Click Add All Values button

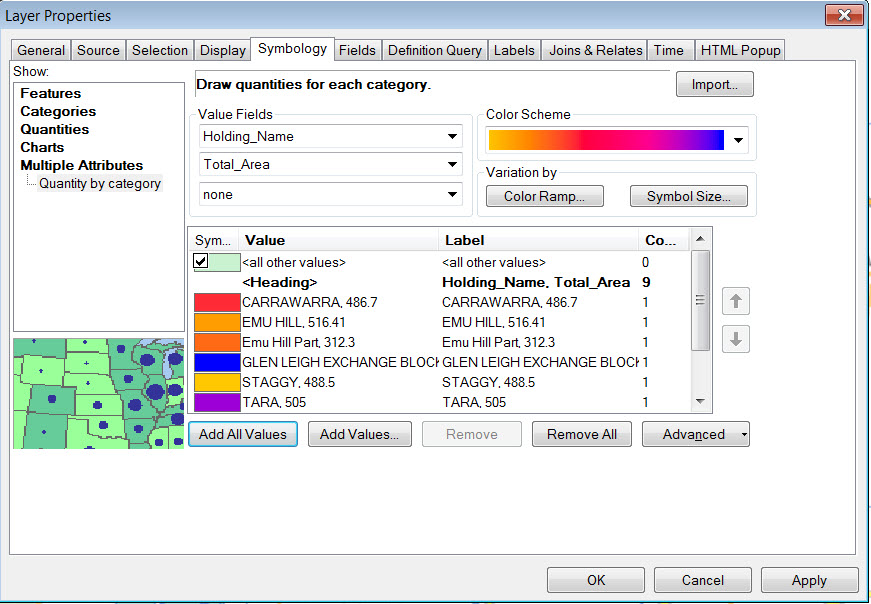click(x=243, y=435)
